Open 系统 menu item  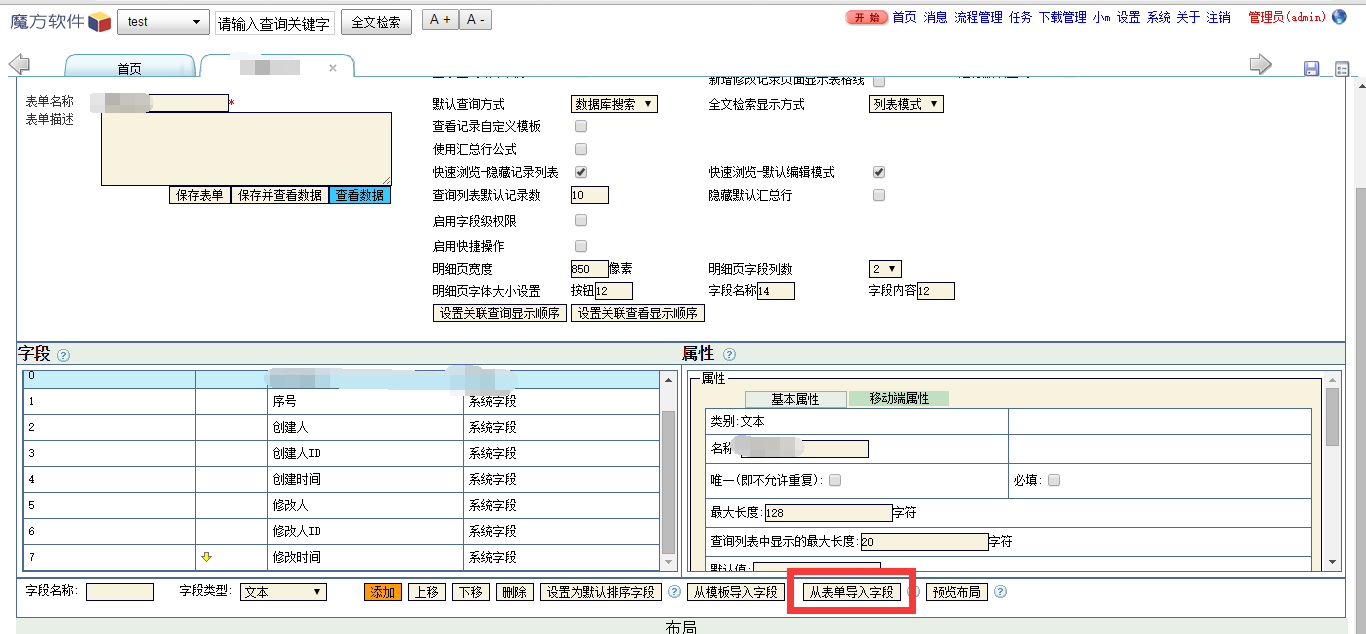coord(1159,18)
